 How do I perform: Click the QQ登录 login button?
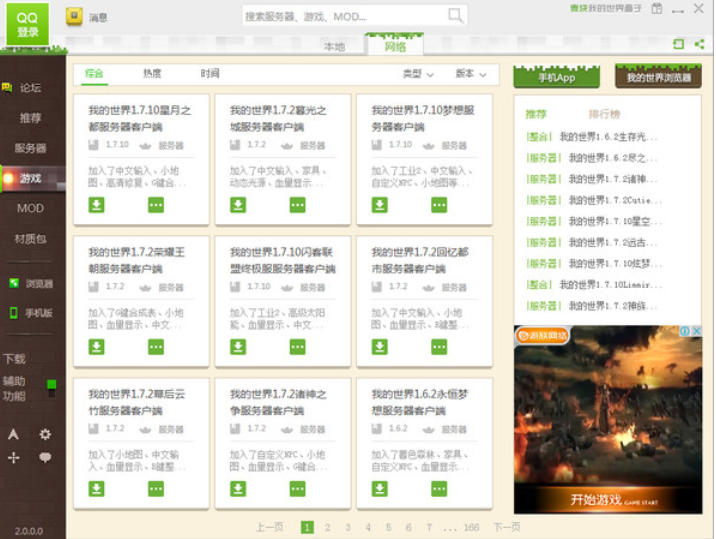(27, 24)
